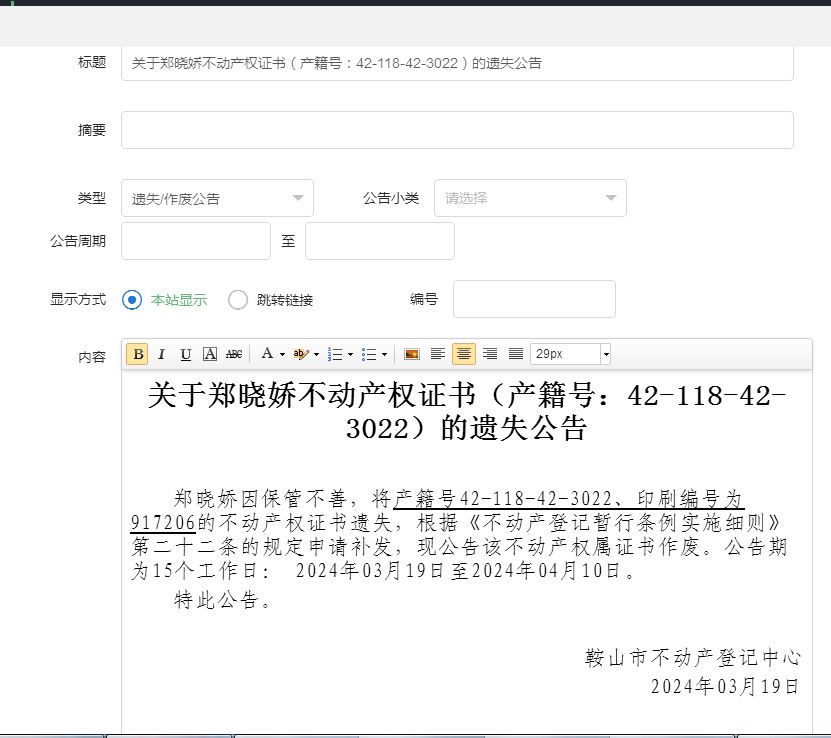This screenshot has width=831, height=738.
Task: Open 公告小类 dropdown 请选择
Action: pyautogui.click(x=530, y=198)
